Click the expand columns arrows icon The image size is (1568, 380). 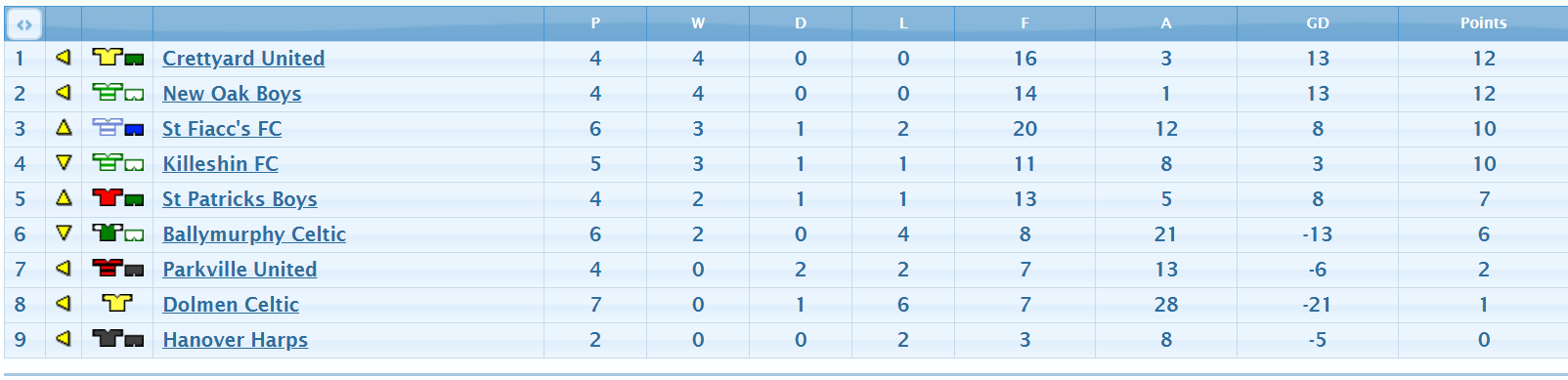pos(24,23)
